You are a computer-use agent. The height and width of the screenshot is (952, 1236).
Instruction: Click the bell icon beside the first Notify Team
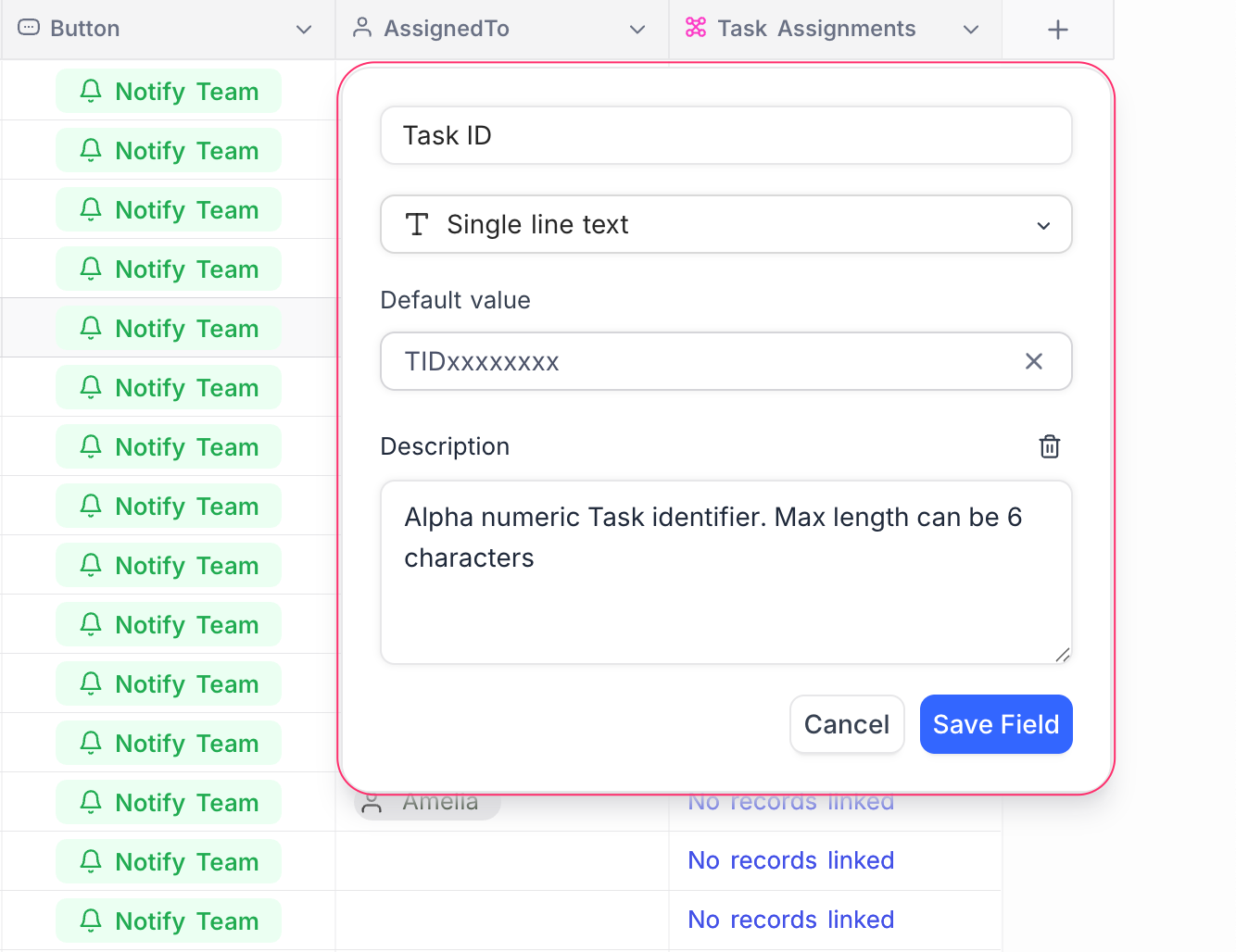tap(90, 91)
